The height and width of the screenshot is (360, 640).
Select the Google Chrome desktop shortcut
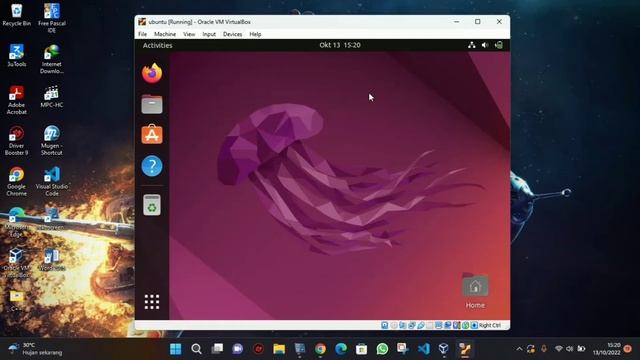[16, 182]
